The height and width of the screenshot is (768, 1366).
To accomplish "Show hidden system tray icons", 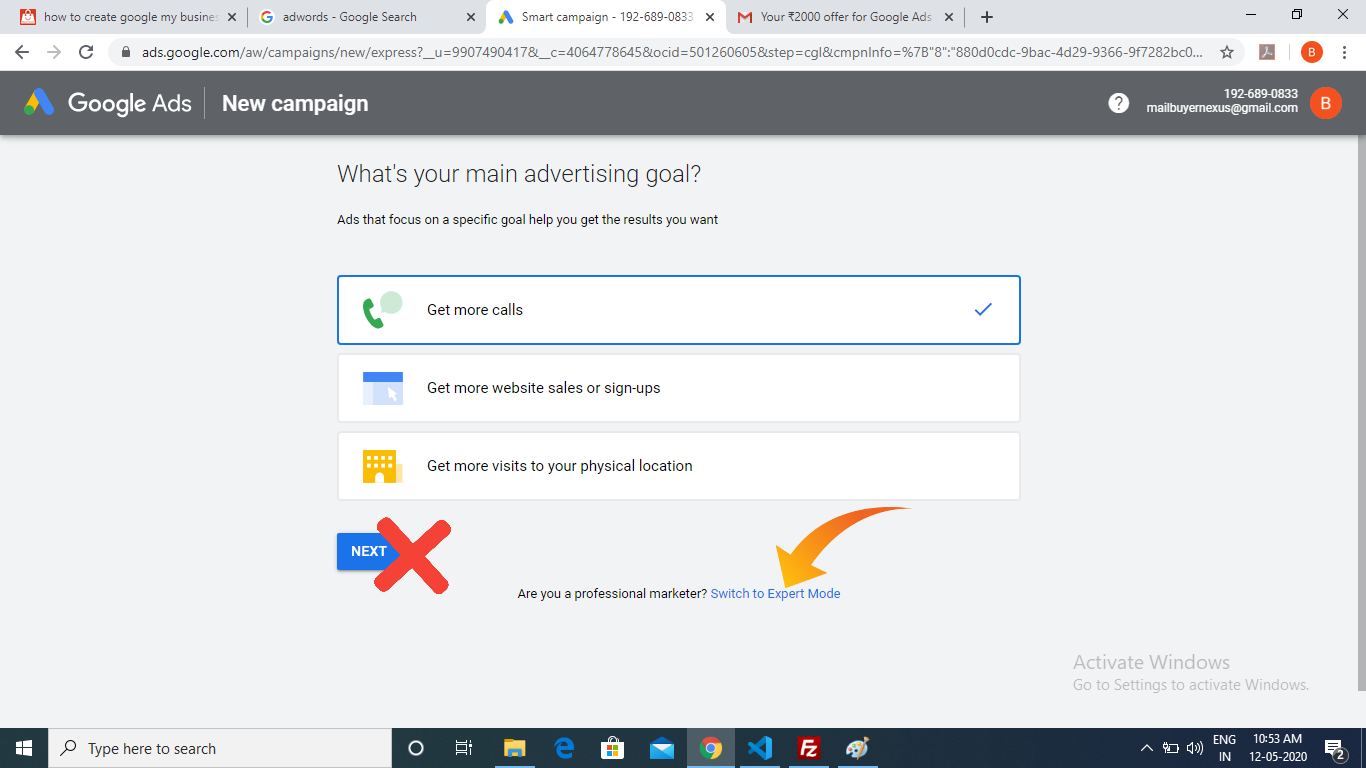I will point(1147,748).
